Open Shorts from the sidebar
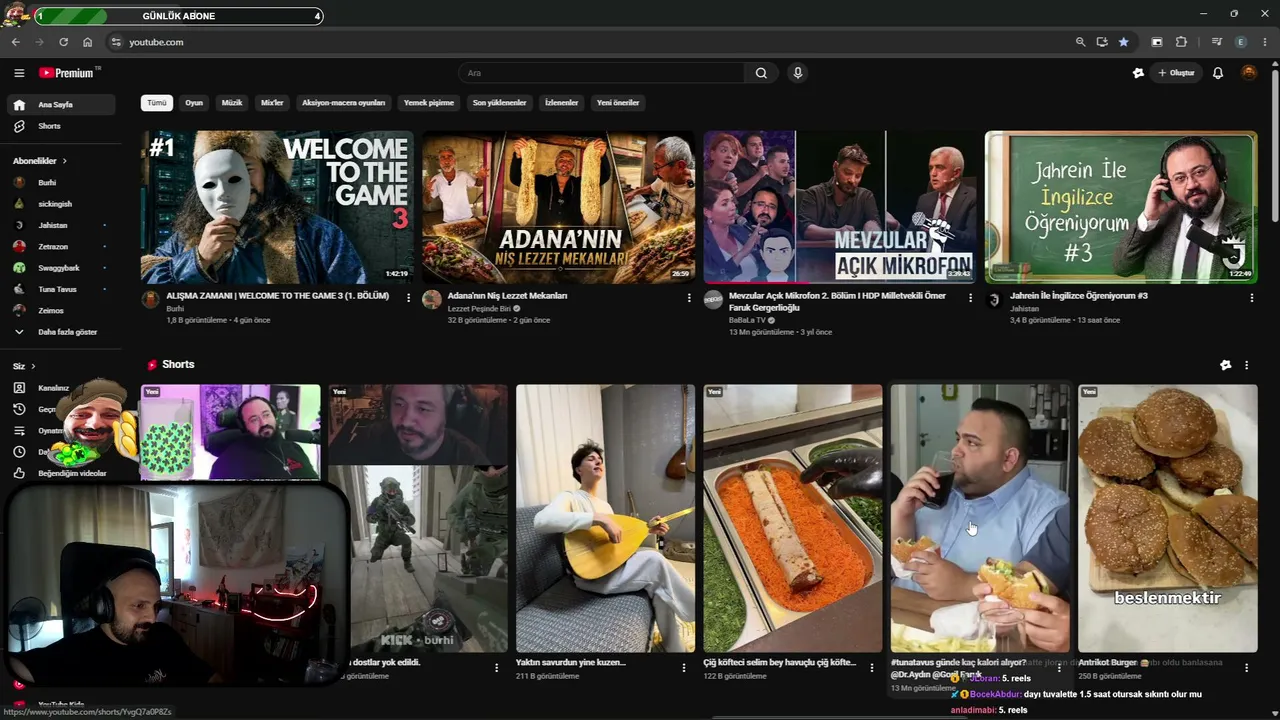 pyautogui.click(x=60, y=126)
